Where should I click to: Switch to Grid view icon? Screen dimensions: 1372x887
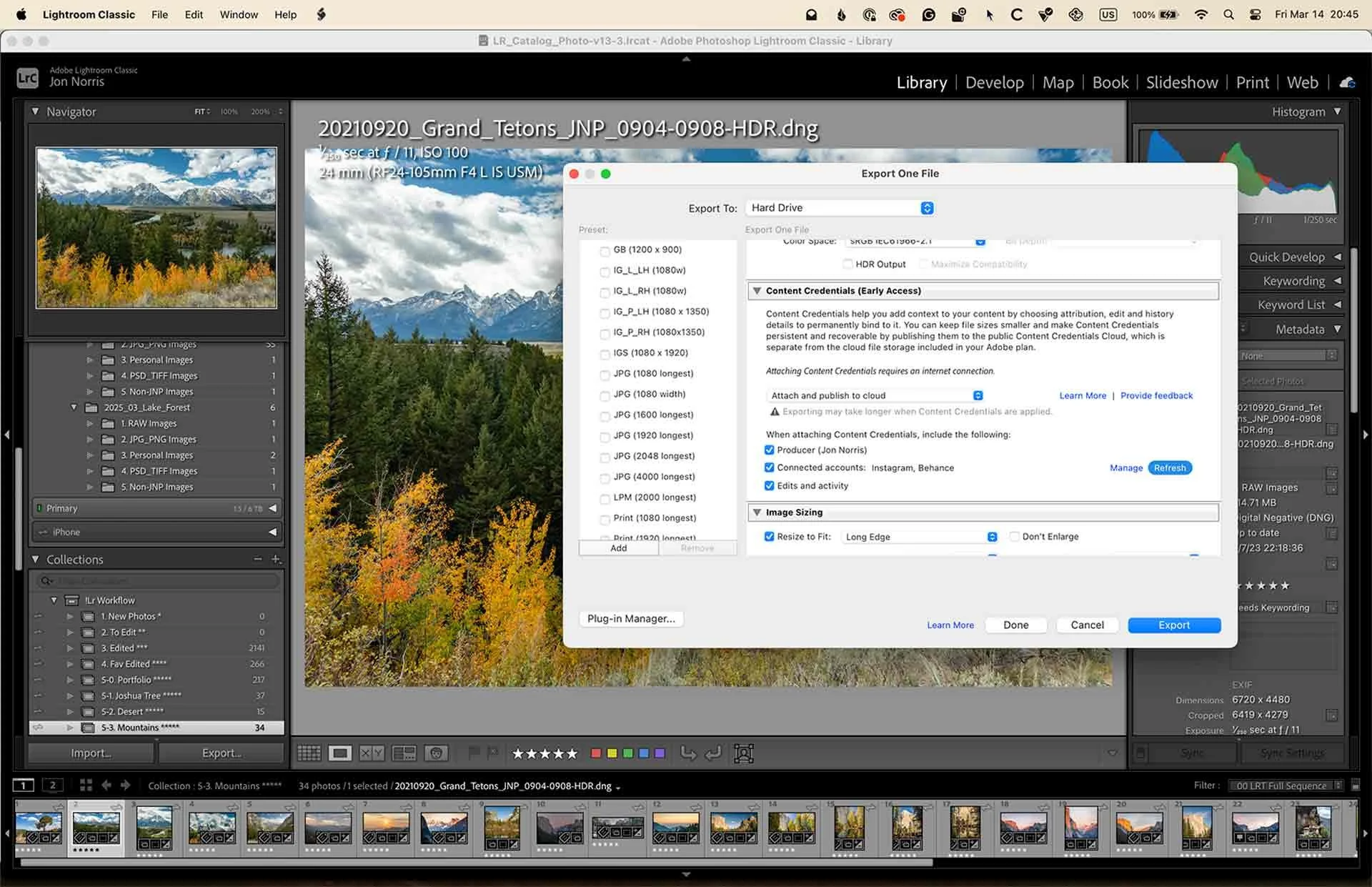(x=309, y=753)
